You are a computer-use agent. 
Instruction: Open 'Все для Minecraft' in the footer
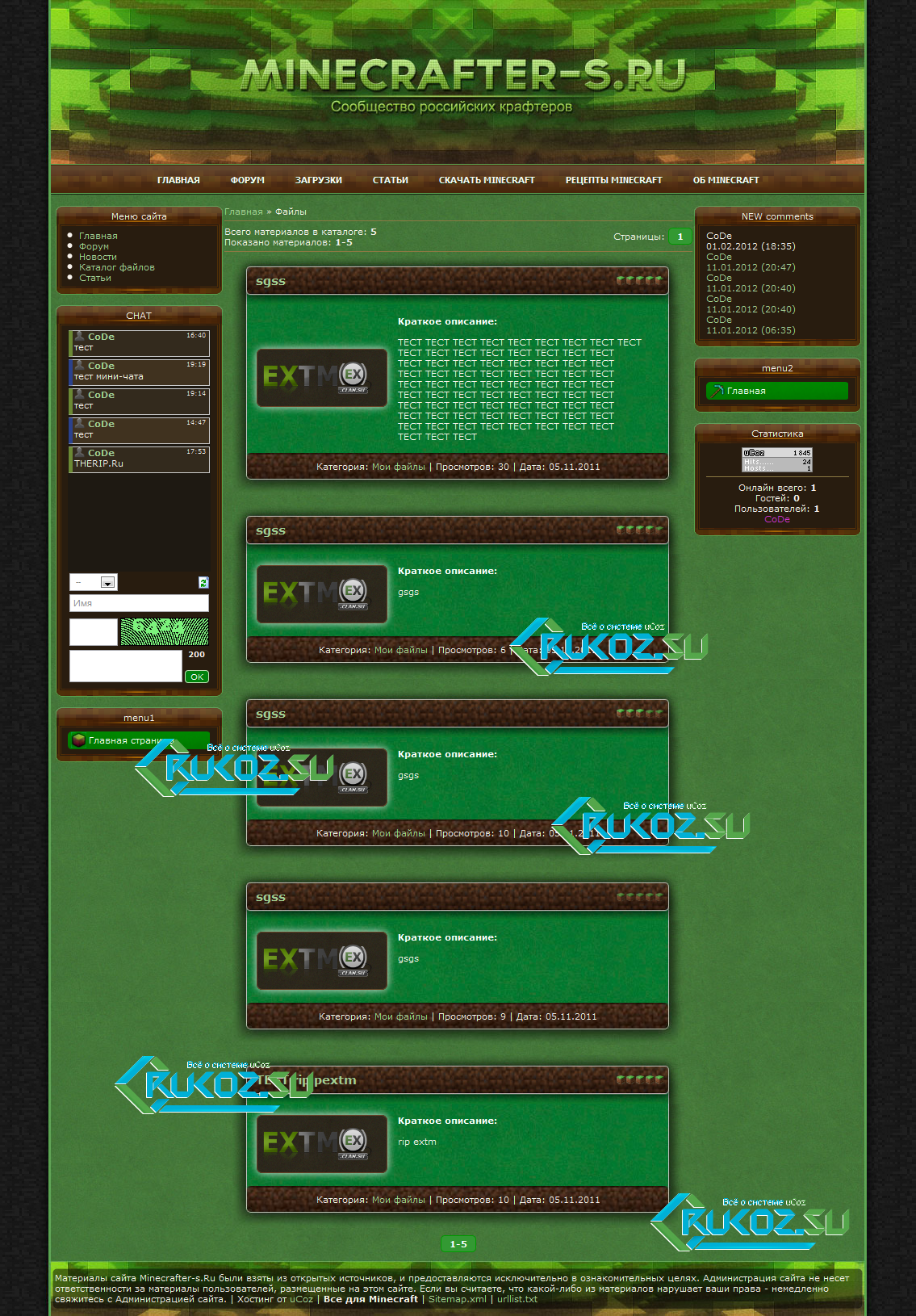(x=370, y=1299)
